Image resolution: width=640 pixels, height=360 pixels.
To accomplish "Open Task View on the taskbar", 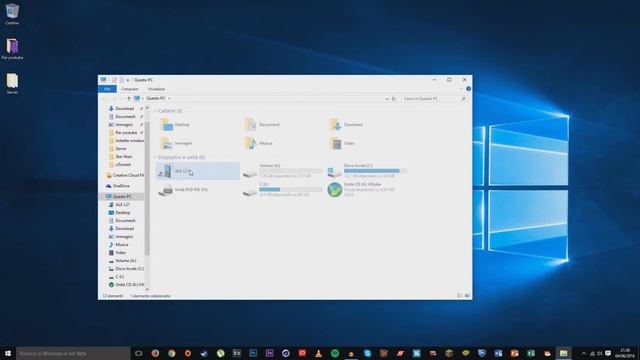I will (x=139, y=353).
